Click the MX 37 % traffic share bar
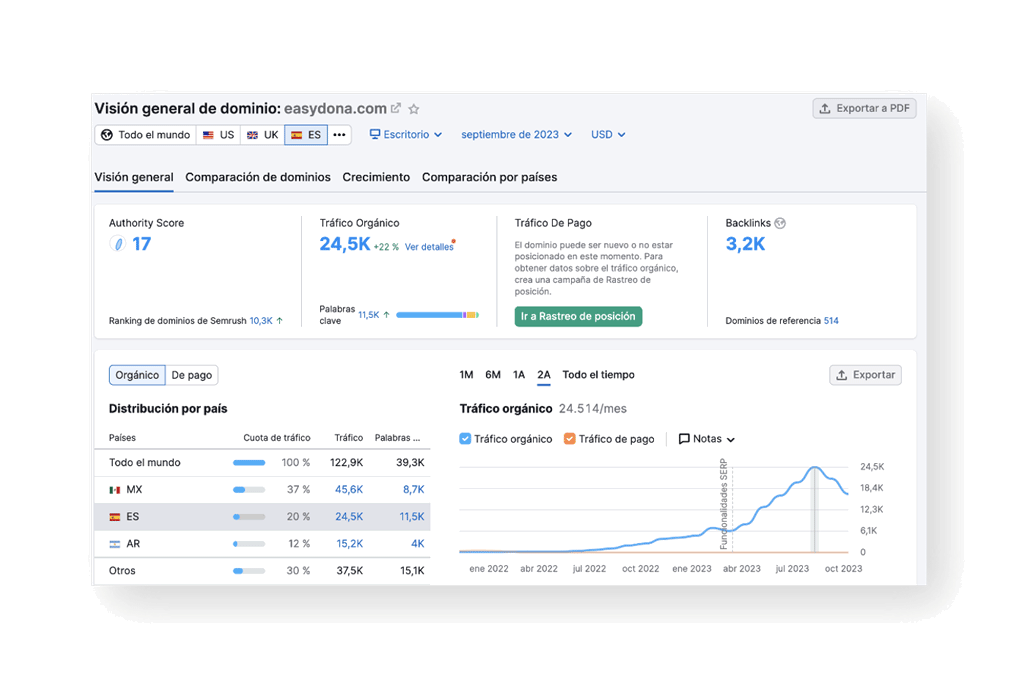Image resolution: width=1024 pixels, height=681 pixels. pos(249,490)
